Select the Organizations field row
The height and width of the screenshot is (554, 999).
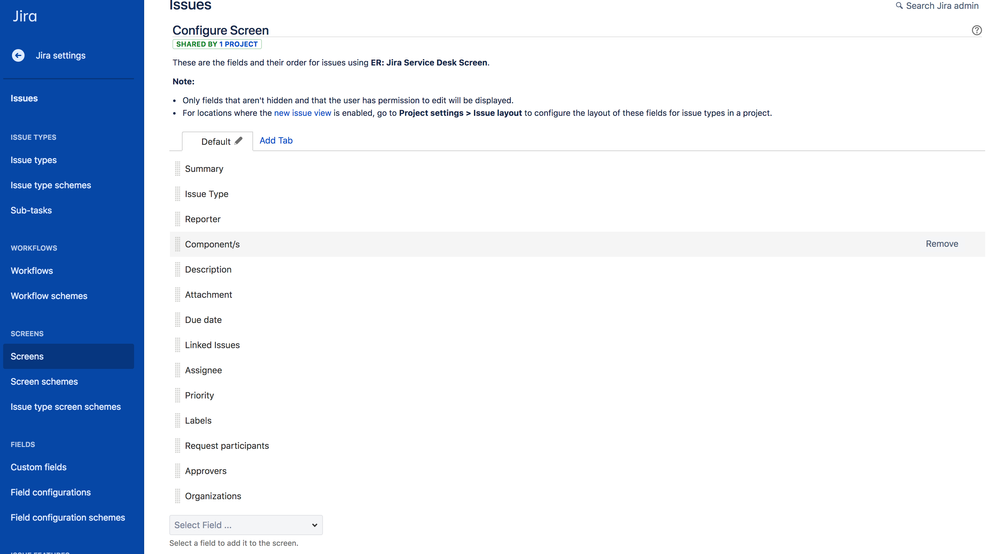point(577,495)
